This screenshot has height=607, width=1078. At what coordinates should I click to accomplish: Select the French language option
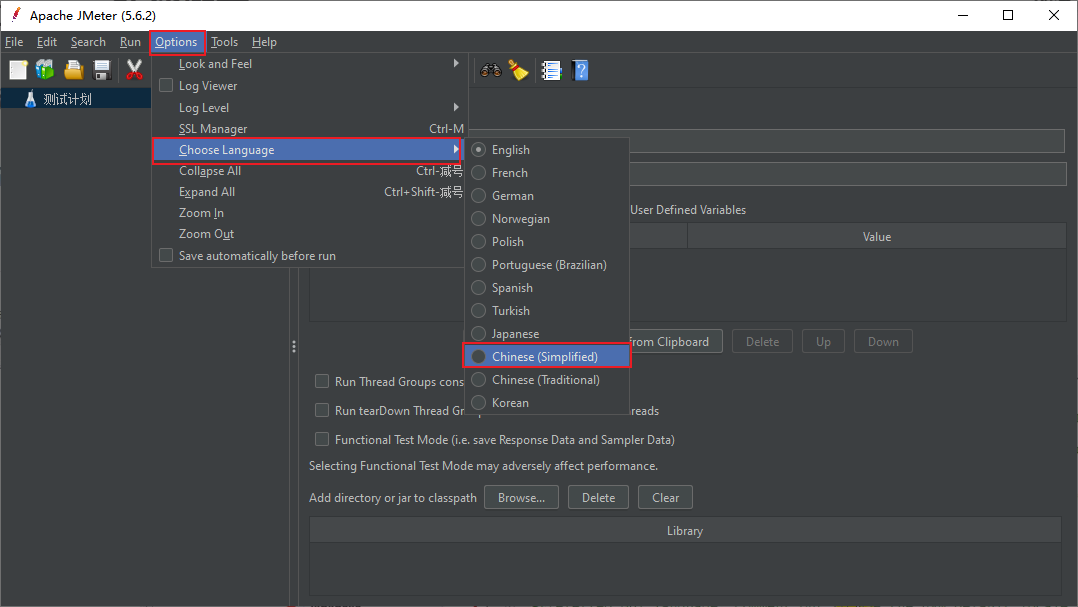tap(547, 173)
